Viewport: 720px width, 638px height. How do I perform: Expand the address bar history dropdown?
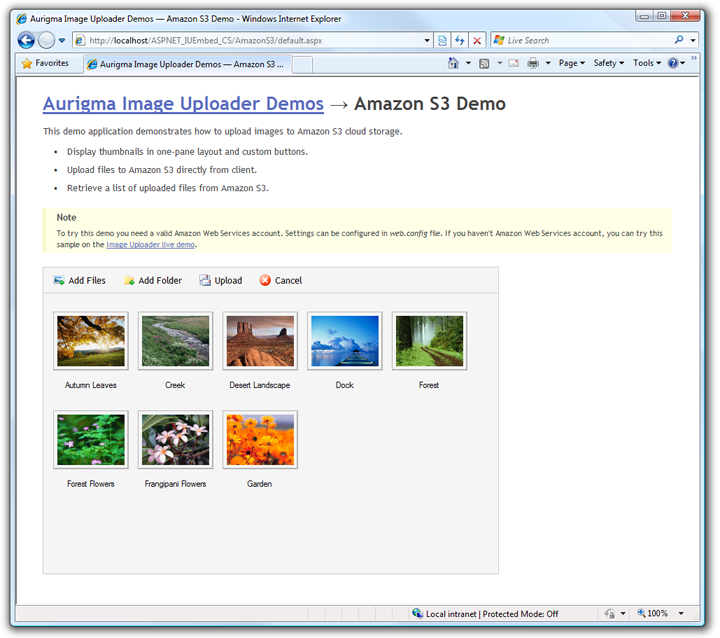coord(427,40)
